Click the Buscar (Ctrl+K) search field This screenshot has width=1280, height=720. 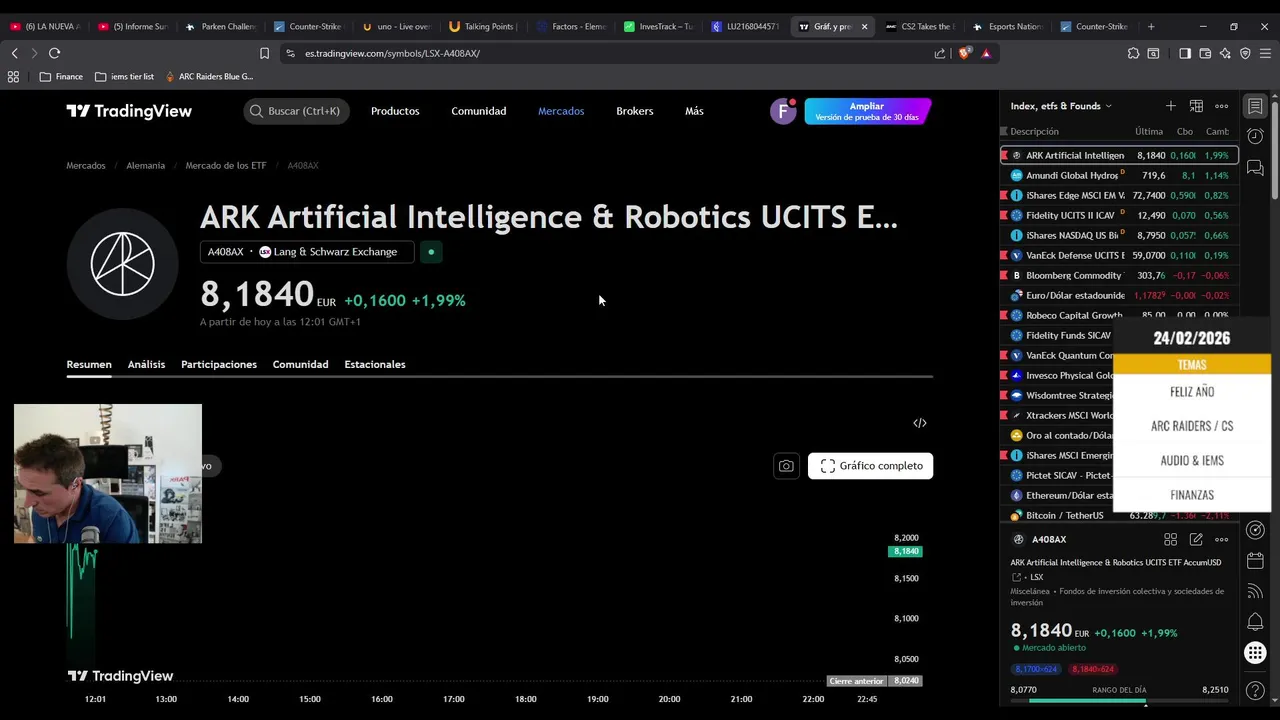(296, 111)
